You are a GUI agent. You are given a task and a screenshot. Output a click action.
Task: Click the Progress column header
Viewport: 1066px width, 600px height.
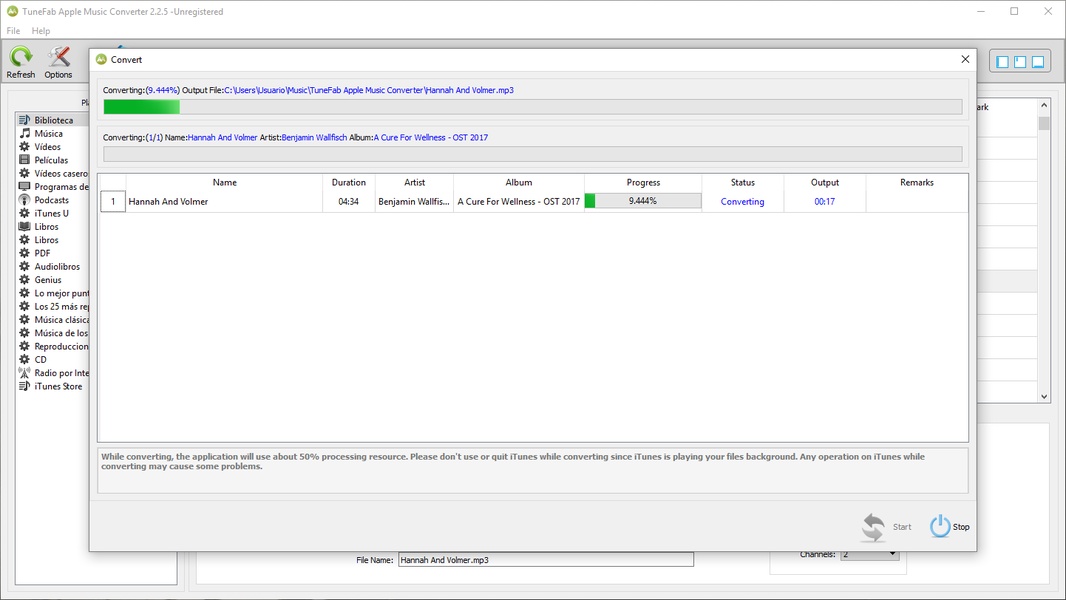point(643,182)
